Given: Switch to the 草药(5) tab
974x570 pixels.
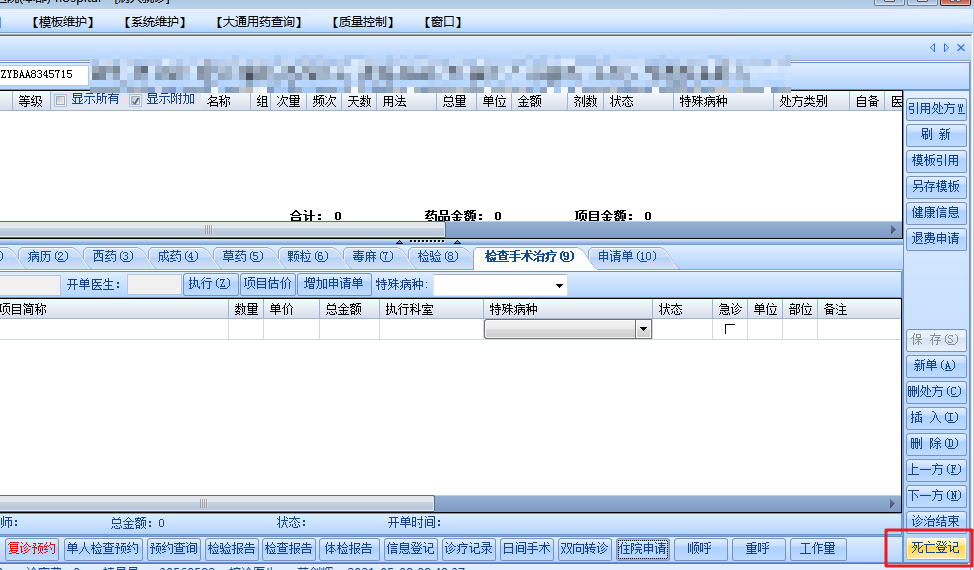Looking at the screenshot, I should point(242,256).
